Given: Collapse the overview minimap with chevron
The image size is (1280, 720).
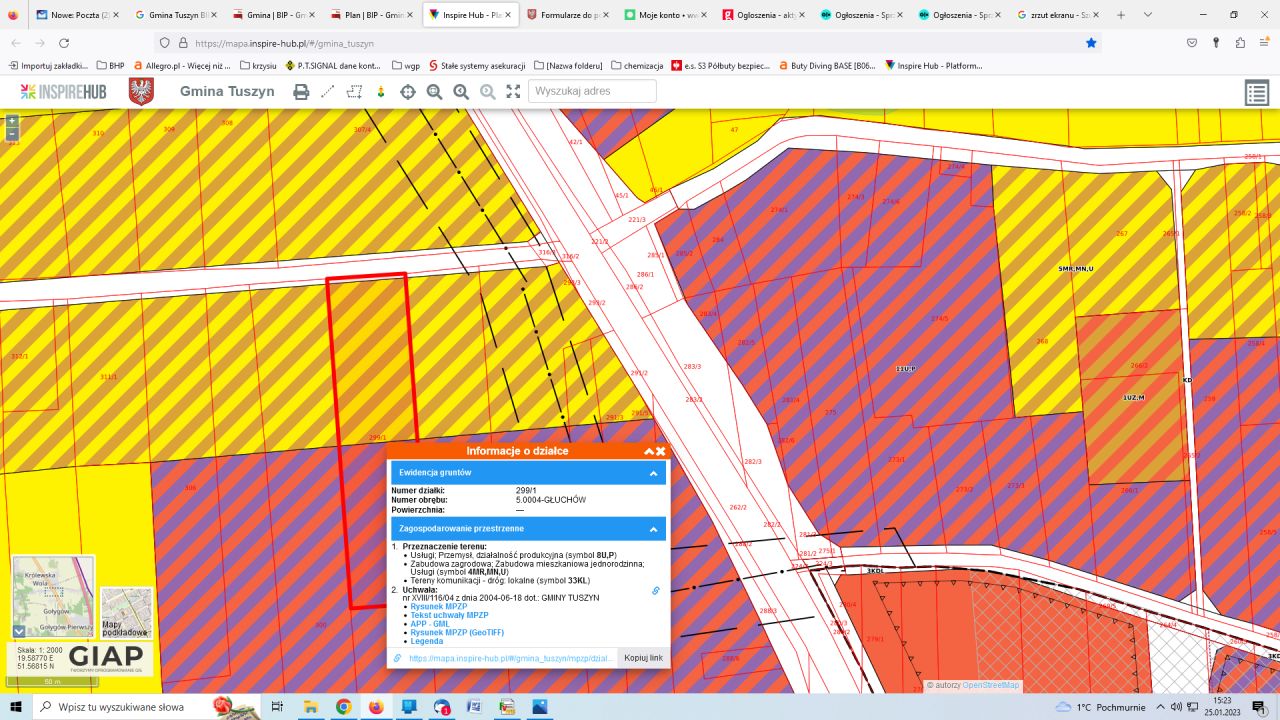Looking at the screenshot, I should [x=19, y=631].
